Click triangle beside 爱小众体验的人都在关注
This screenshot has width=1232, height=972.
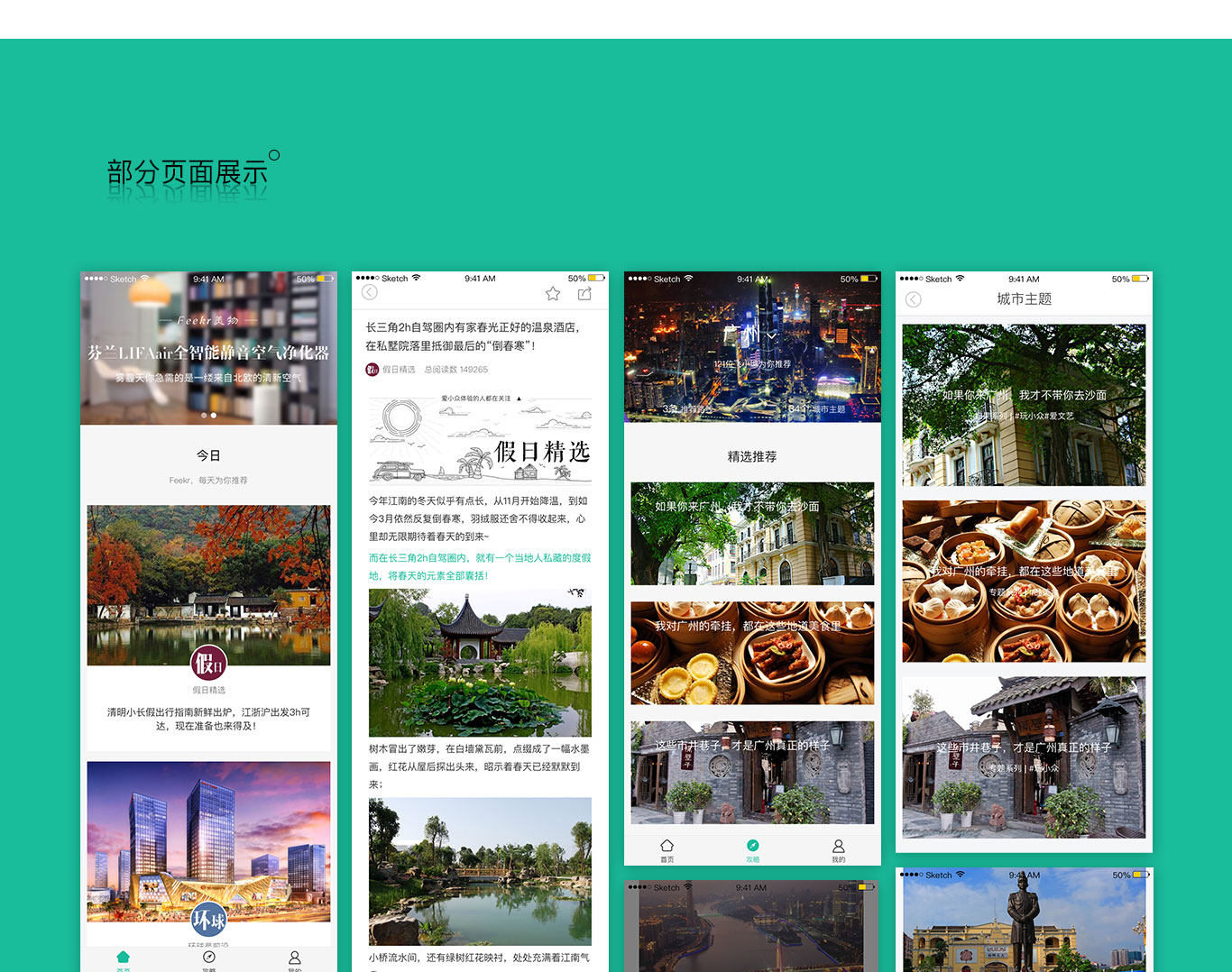tap(519, 399)
